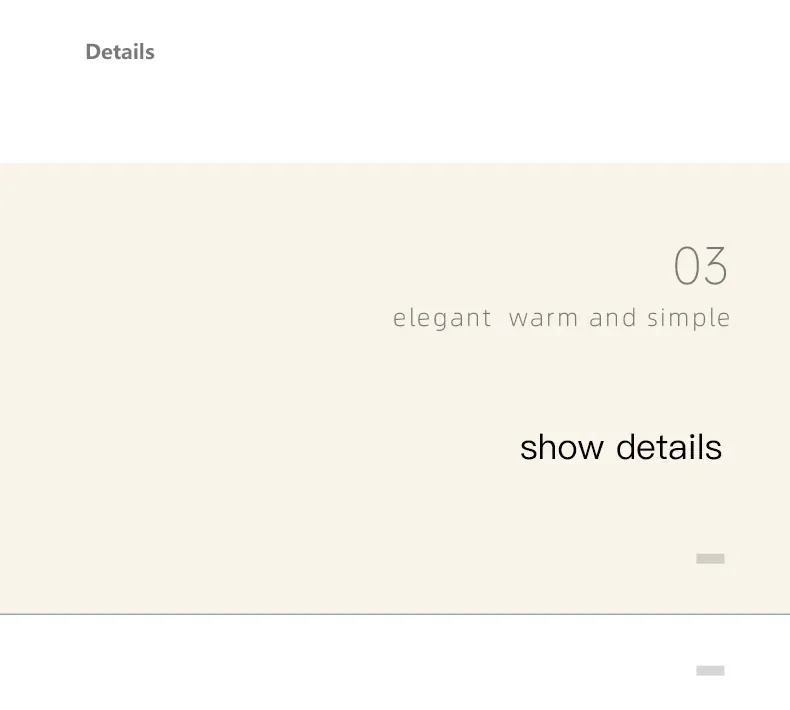790x710 pixels.
Task: Click the word "warm" in the tagline
Action: pos(543,318)
